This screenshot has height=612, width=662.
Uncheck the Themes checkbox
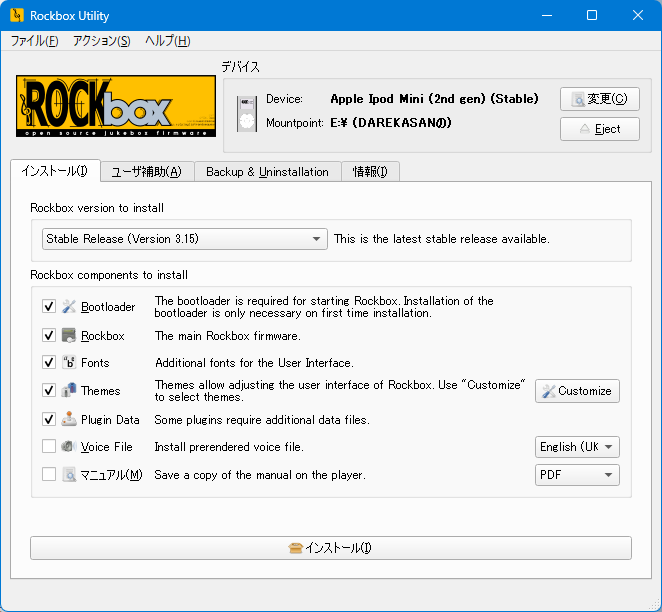click(49, 390)
